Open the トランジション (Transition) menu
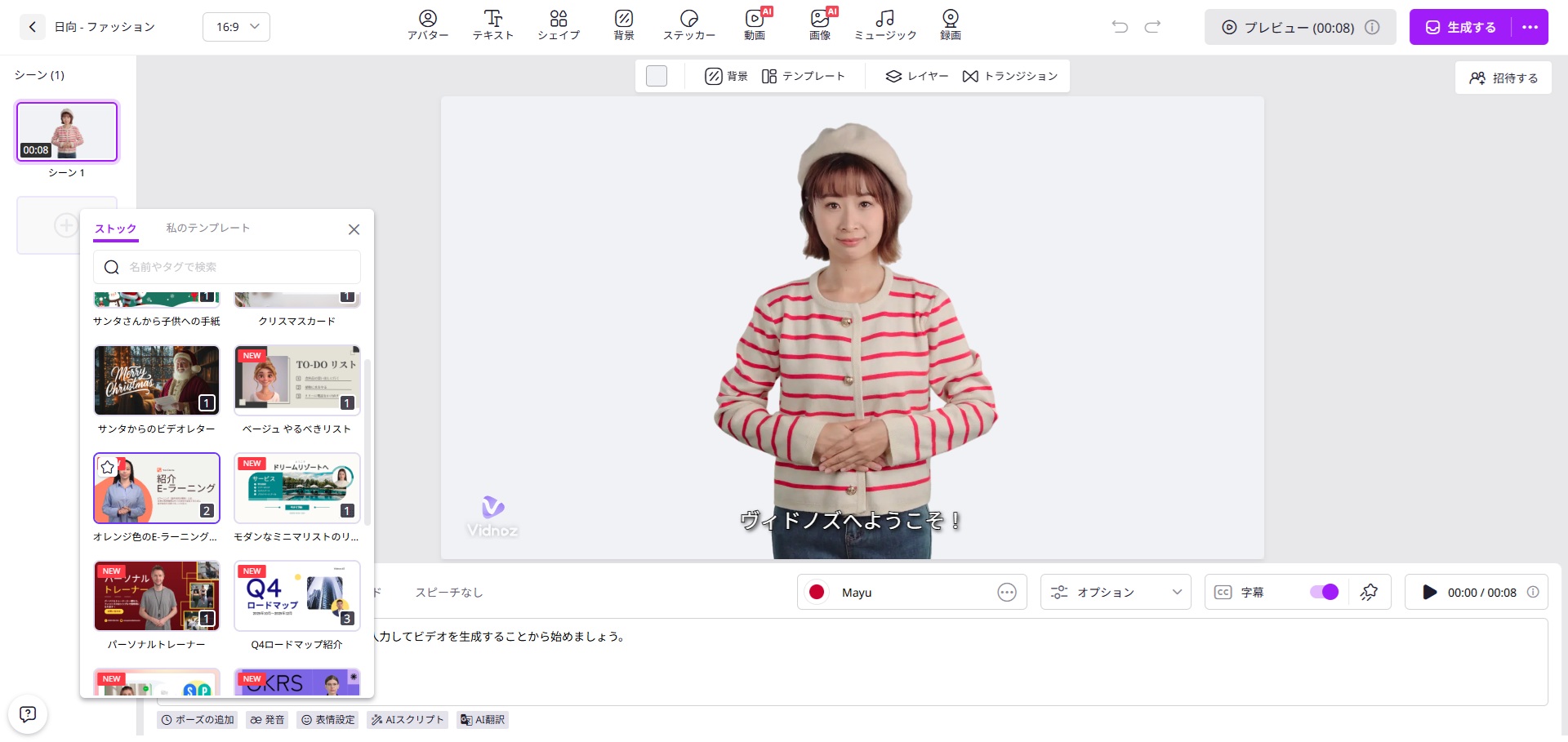The width and height of the screenshot is (1568, 742). [x=1010, y=76]
